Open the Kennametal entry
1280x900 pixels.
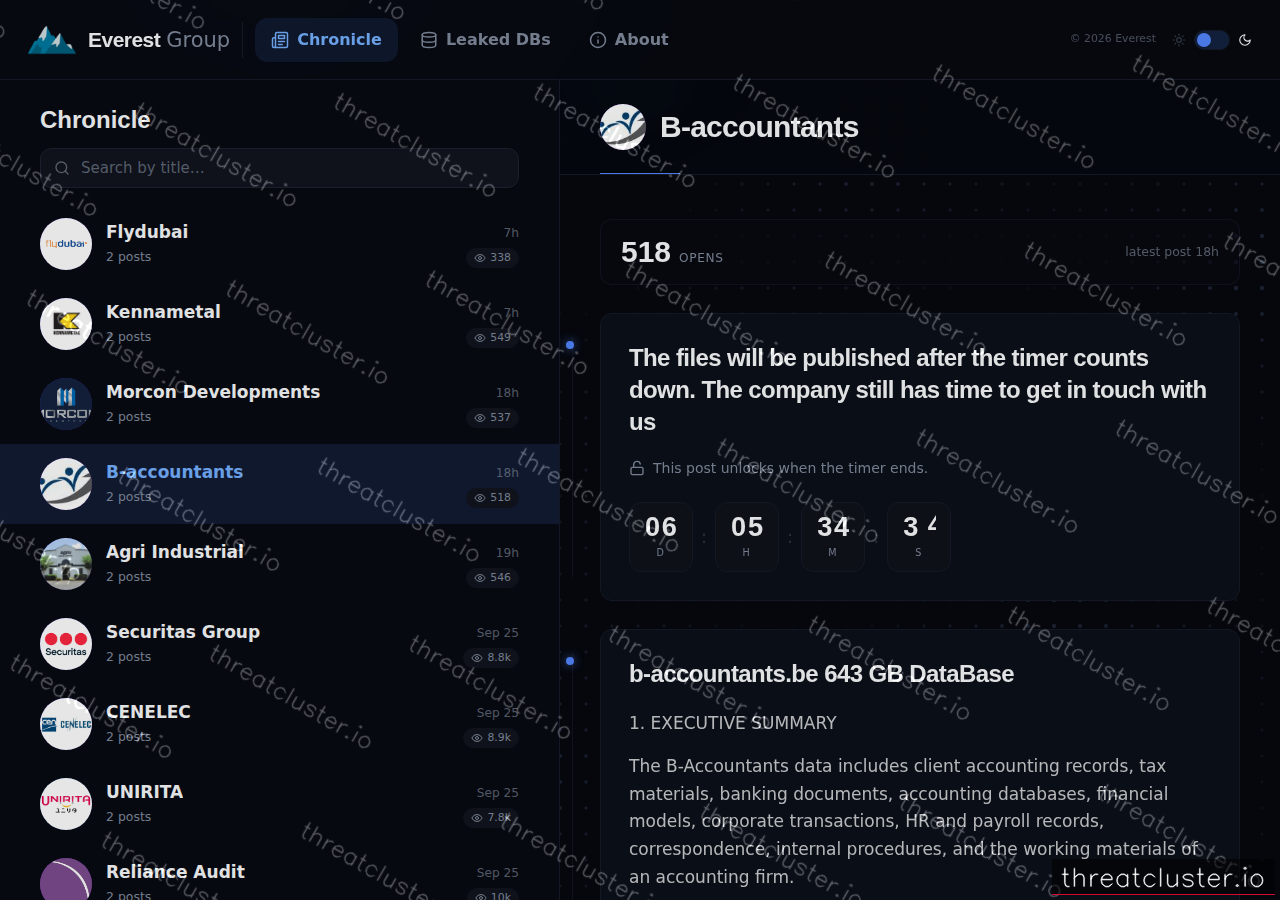click(279, 324)
